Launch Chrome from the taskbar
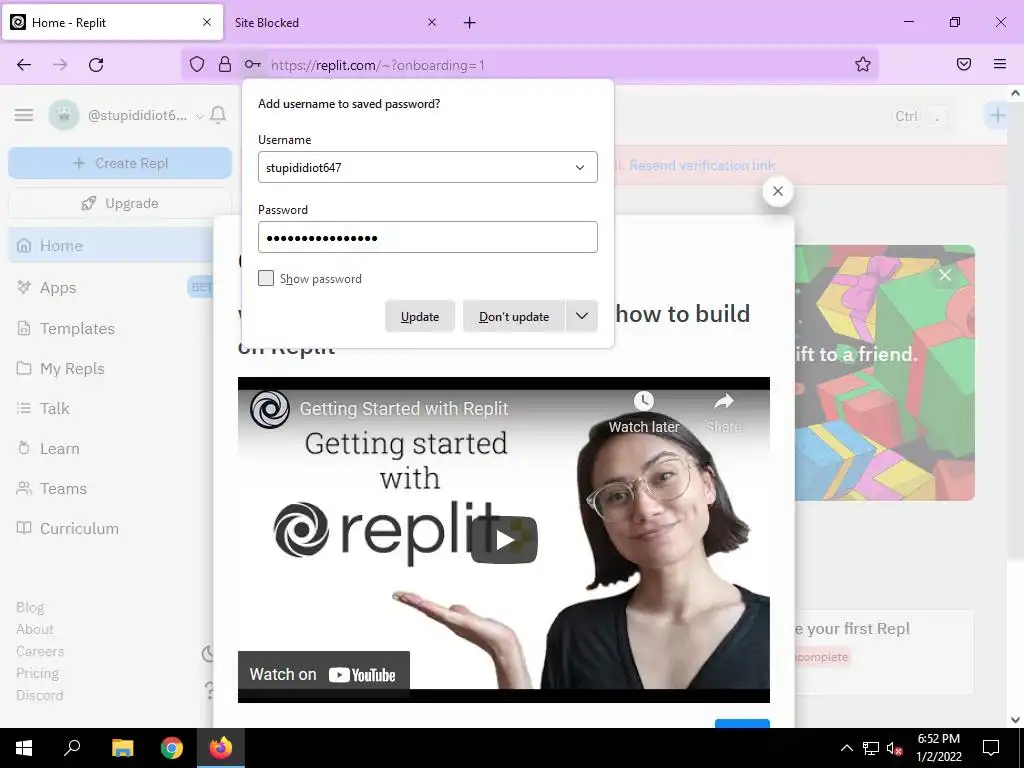 [x=172, y=748]
